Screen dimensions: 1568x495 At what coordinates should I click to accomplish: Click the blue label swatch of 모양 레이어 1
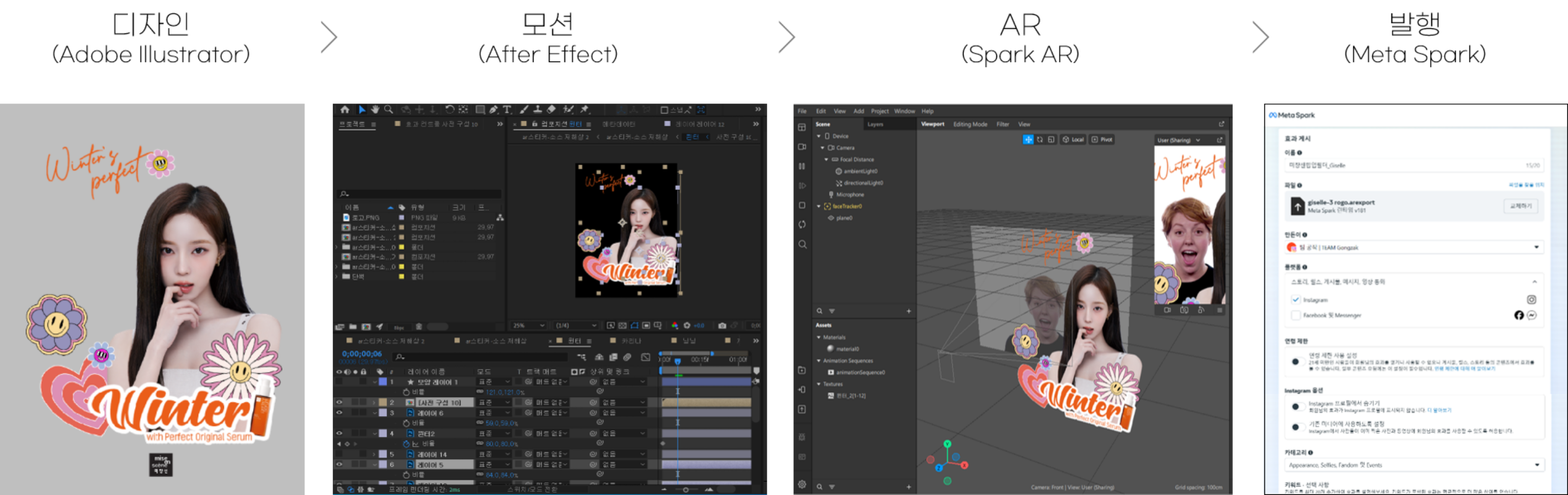coord(383,382)
